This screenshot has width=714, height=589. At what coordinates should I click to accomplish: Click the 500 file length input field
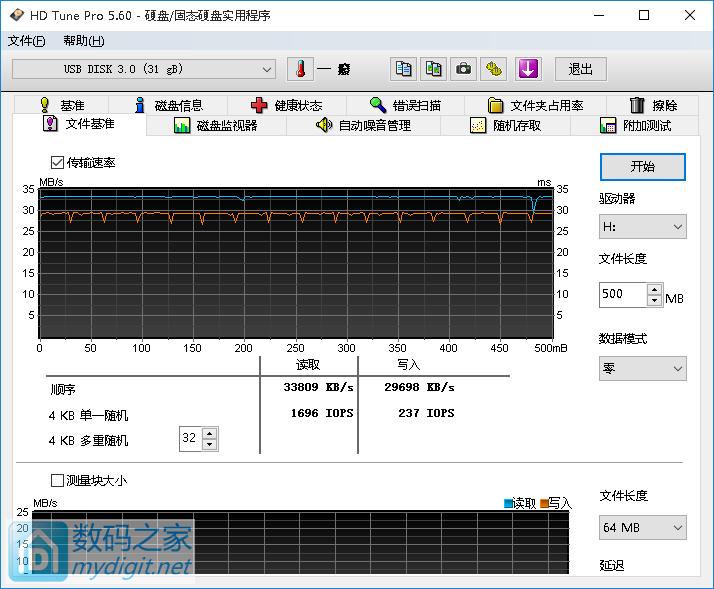[x=623, y=295]
